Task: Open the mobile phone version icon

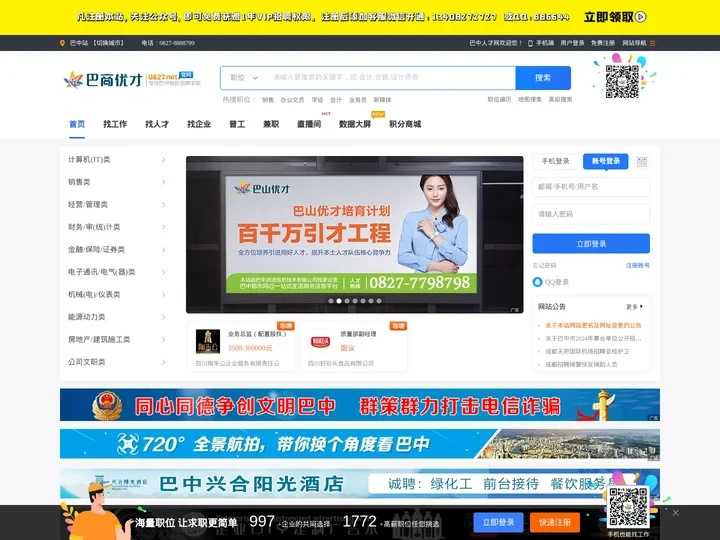Action: (x=530, y=43)
